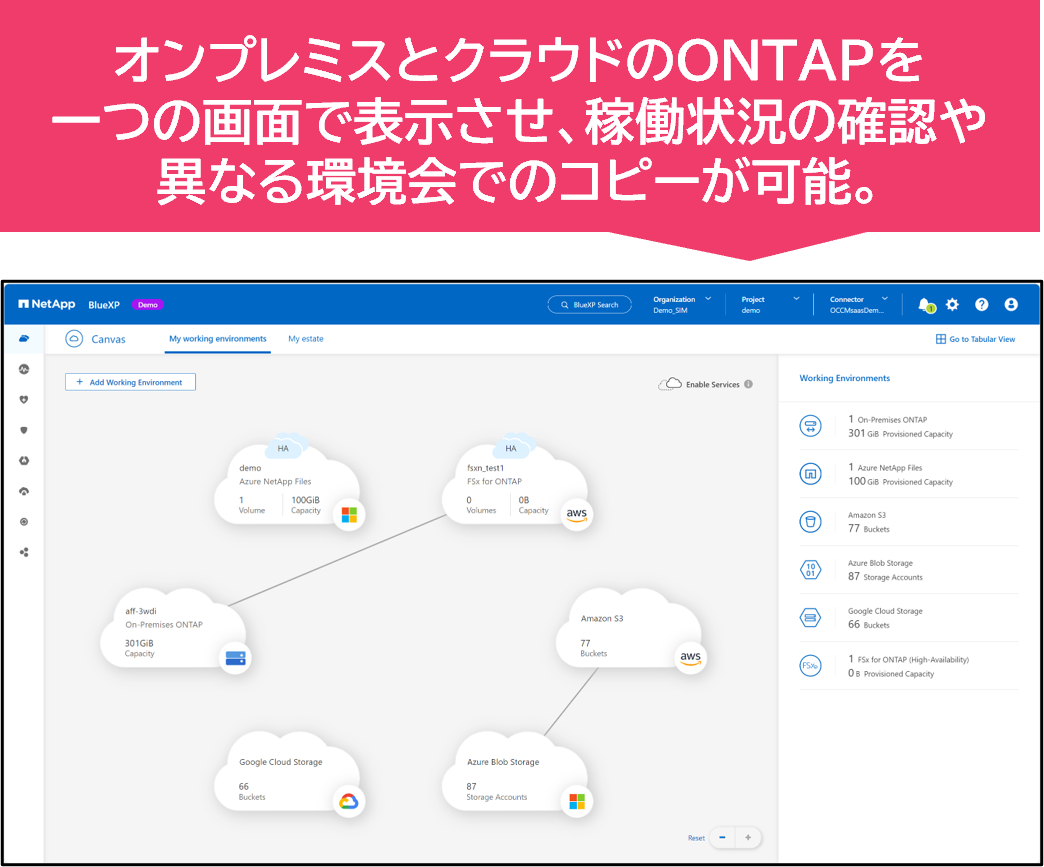Image resolution: width=1044 pixels, height=867 pixels.
Task: Open the help question mark icon
Action: (x=981, y=304)
